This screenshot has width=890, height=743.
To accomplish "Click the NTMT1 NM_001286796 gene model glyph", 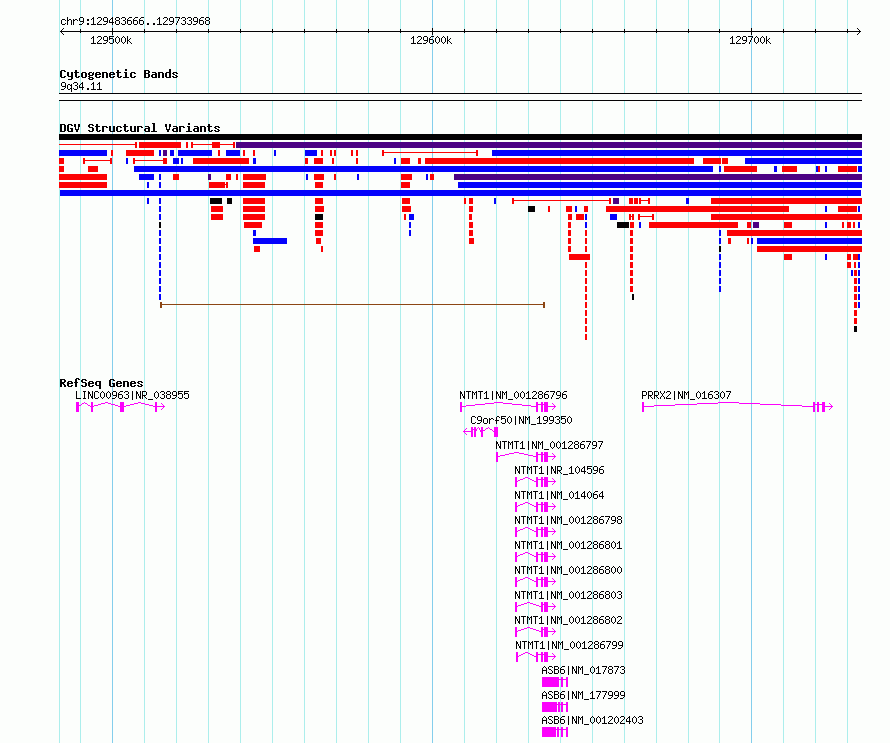I will [x=508, y=406].
